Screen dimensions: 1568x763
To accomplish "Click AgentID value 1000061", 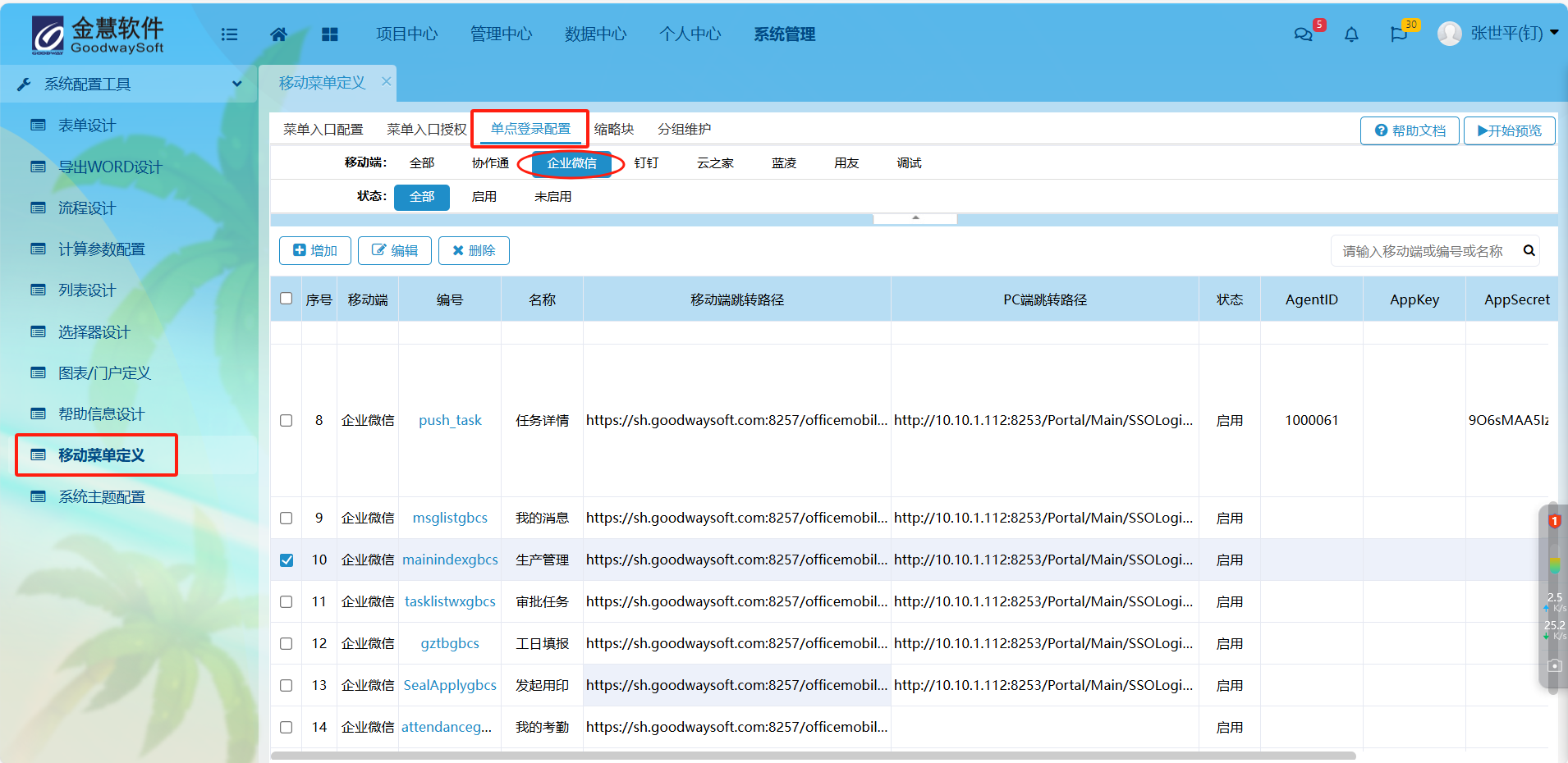I will point(1311,420).
